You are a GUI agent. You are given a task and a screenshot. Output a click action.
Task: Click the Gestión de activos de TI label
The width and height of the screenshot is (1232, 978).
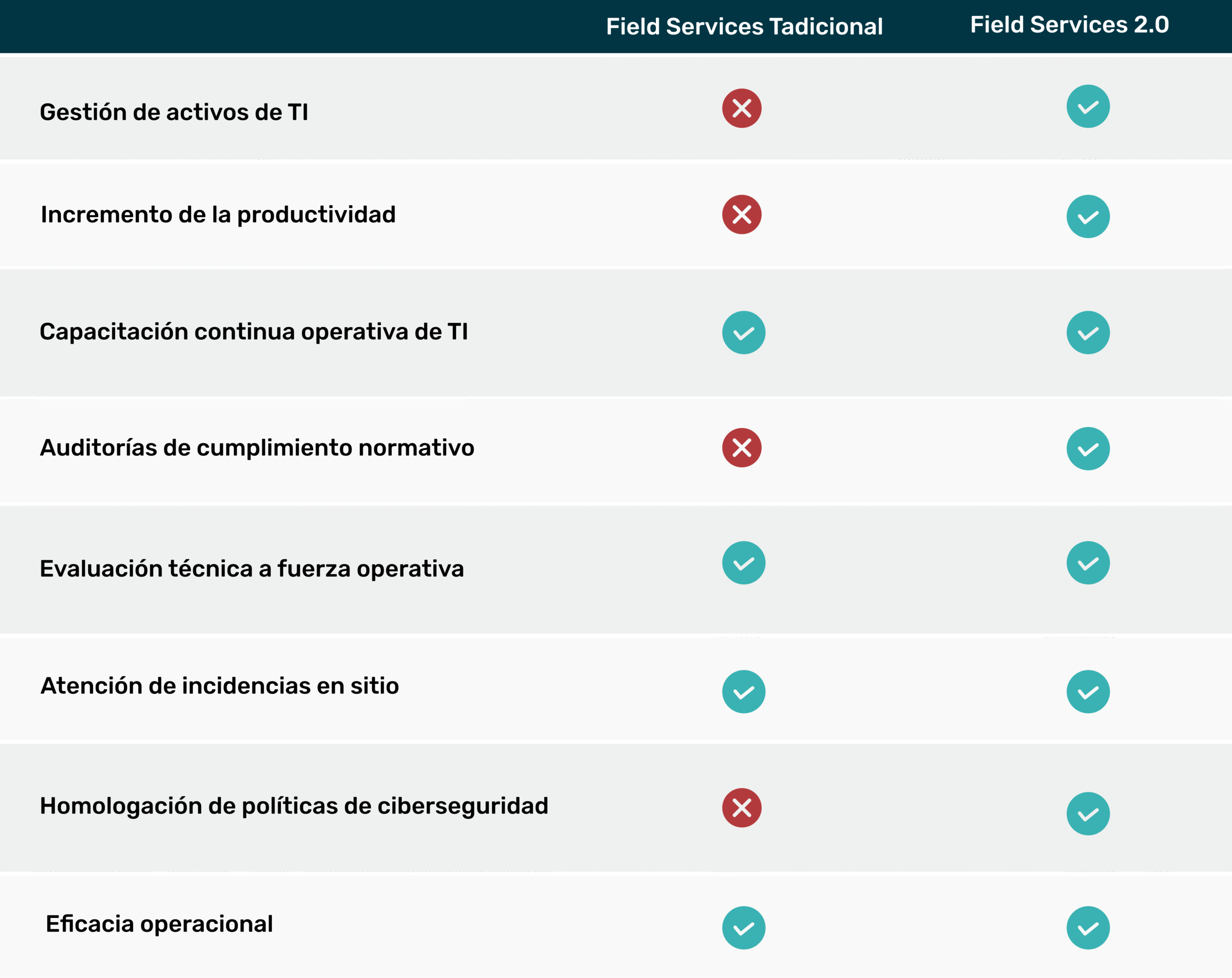click(x=174, y=112)
